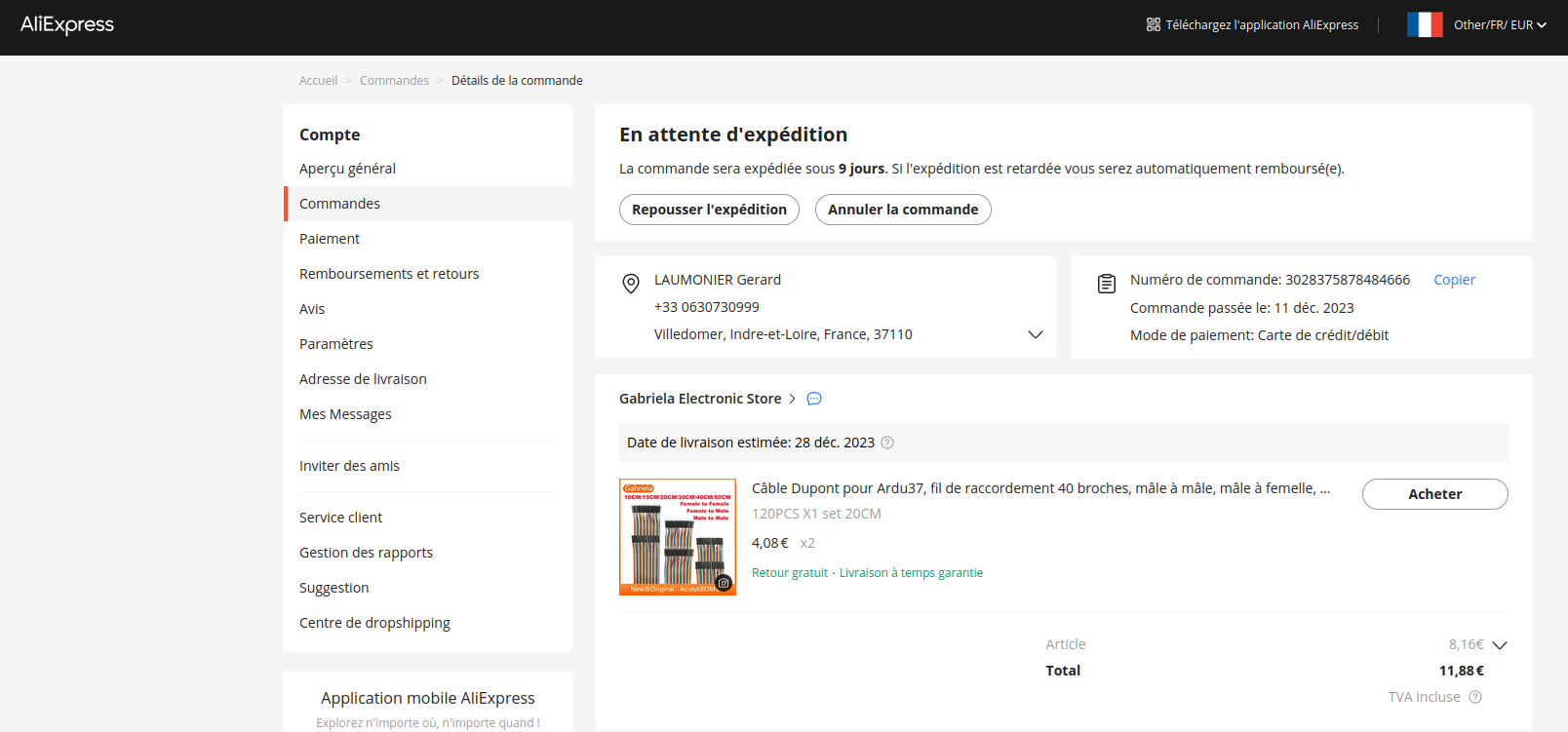Click the TVA incluse info icon
Screen dimensions: 1568x732
[x=1475, y=697]
